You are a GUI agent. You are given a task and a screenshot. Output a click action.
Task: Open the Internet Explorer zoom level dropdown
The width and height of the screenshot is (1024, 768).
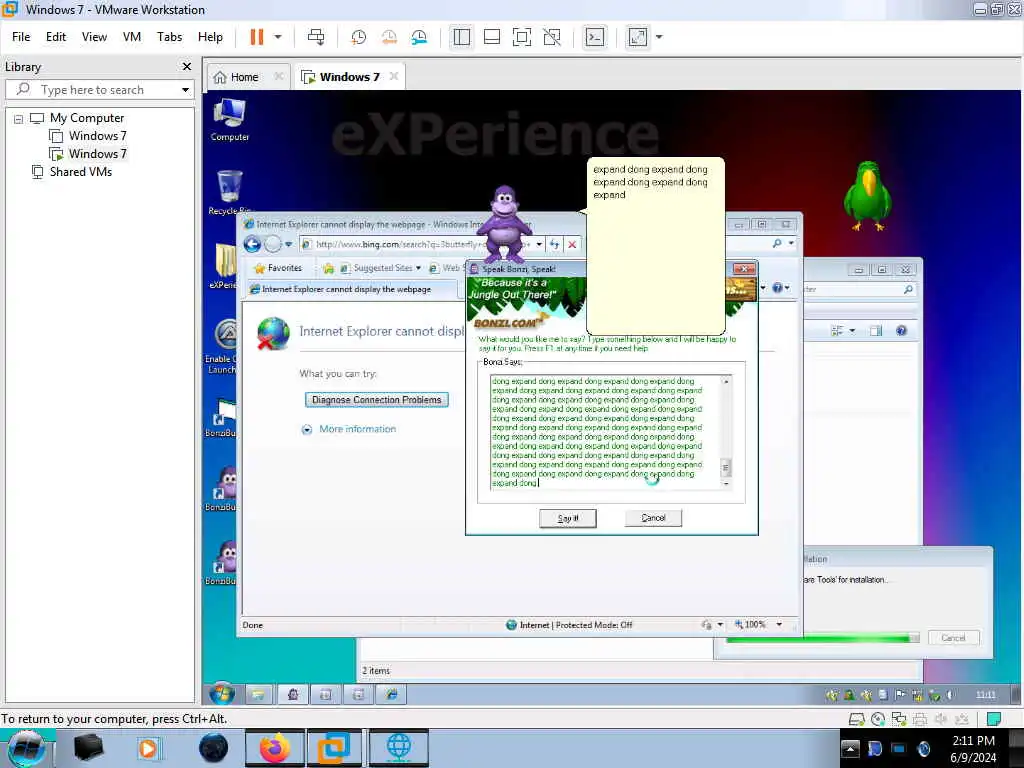tap(779, 625)
